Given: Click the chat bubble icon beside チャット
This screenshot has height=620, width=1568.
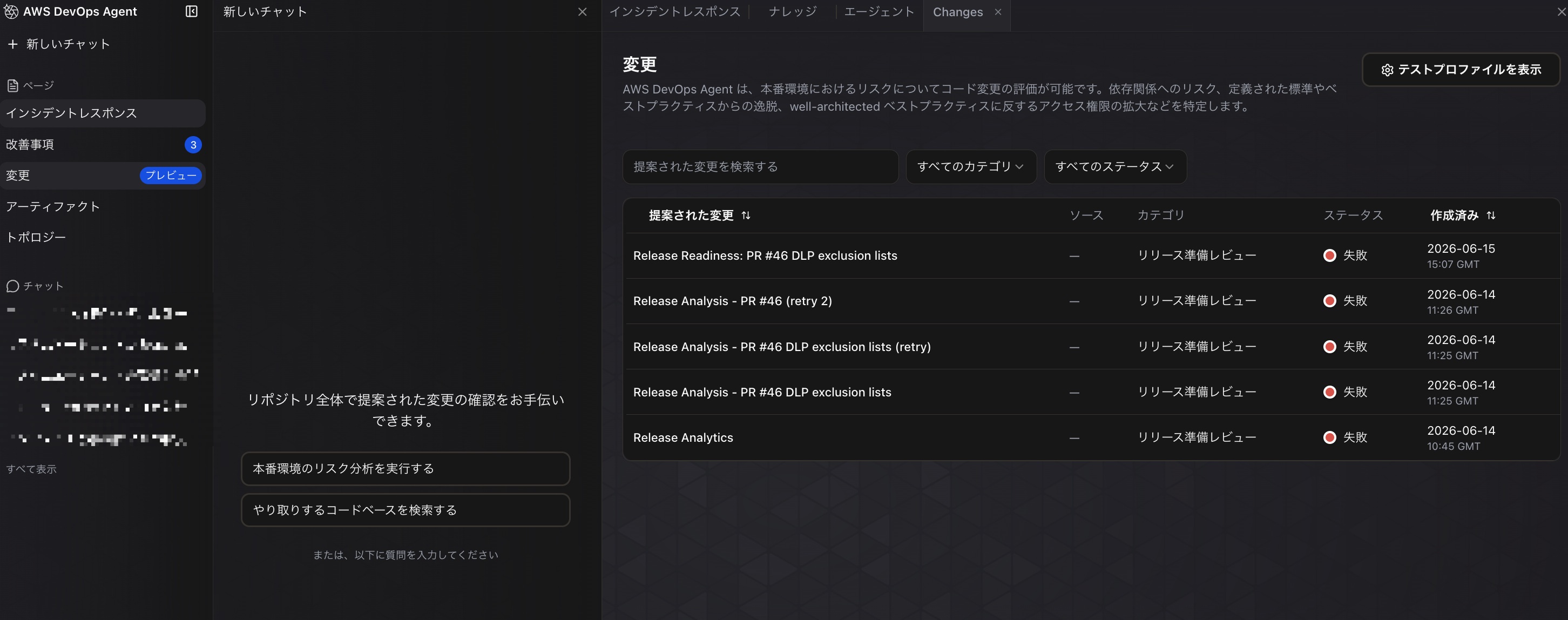Looking at the screenshot, I should (x=12, y=286).
